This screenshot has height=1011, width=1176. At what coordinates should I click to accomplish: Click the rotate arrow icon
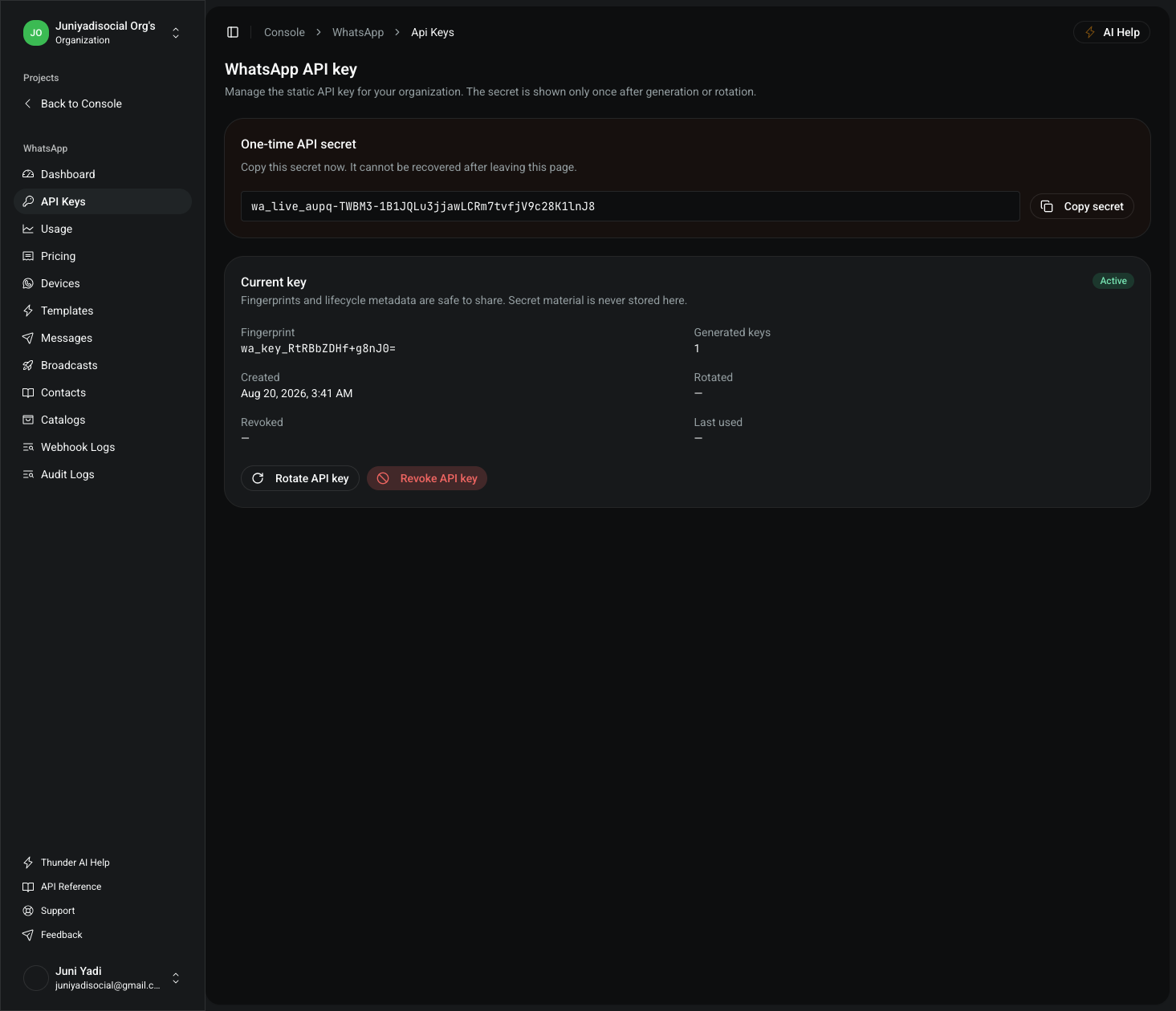point(258,478)
